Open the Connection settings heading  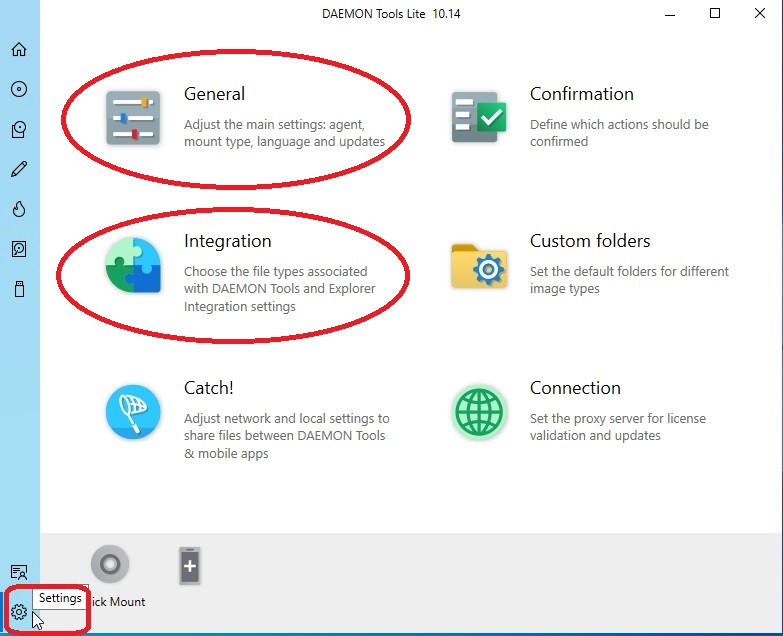point(575,388)
